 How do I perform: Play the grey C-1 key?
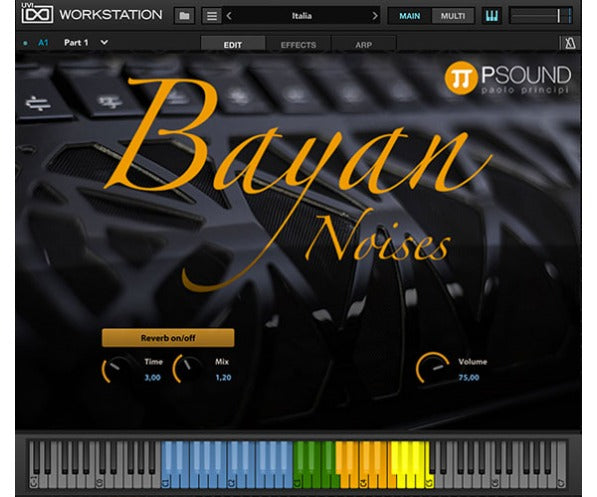[34, 481]
